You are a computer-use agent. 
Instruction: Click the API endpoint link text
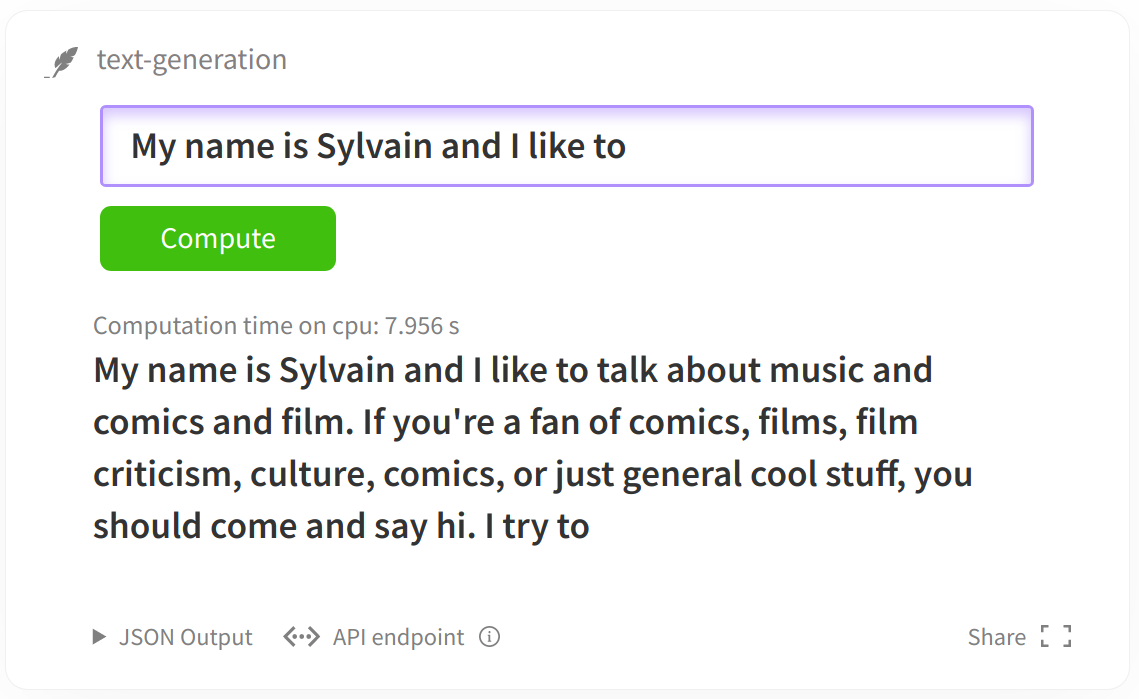point(398,637)
